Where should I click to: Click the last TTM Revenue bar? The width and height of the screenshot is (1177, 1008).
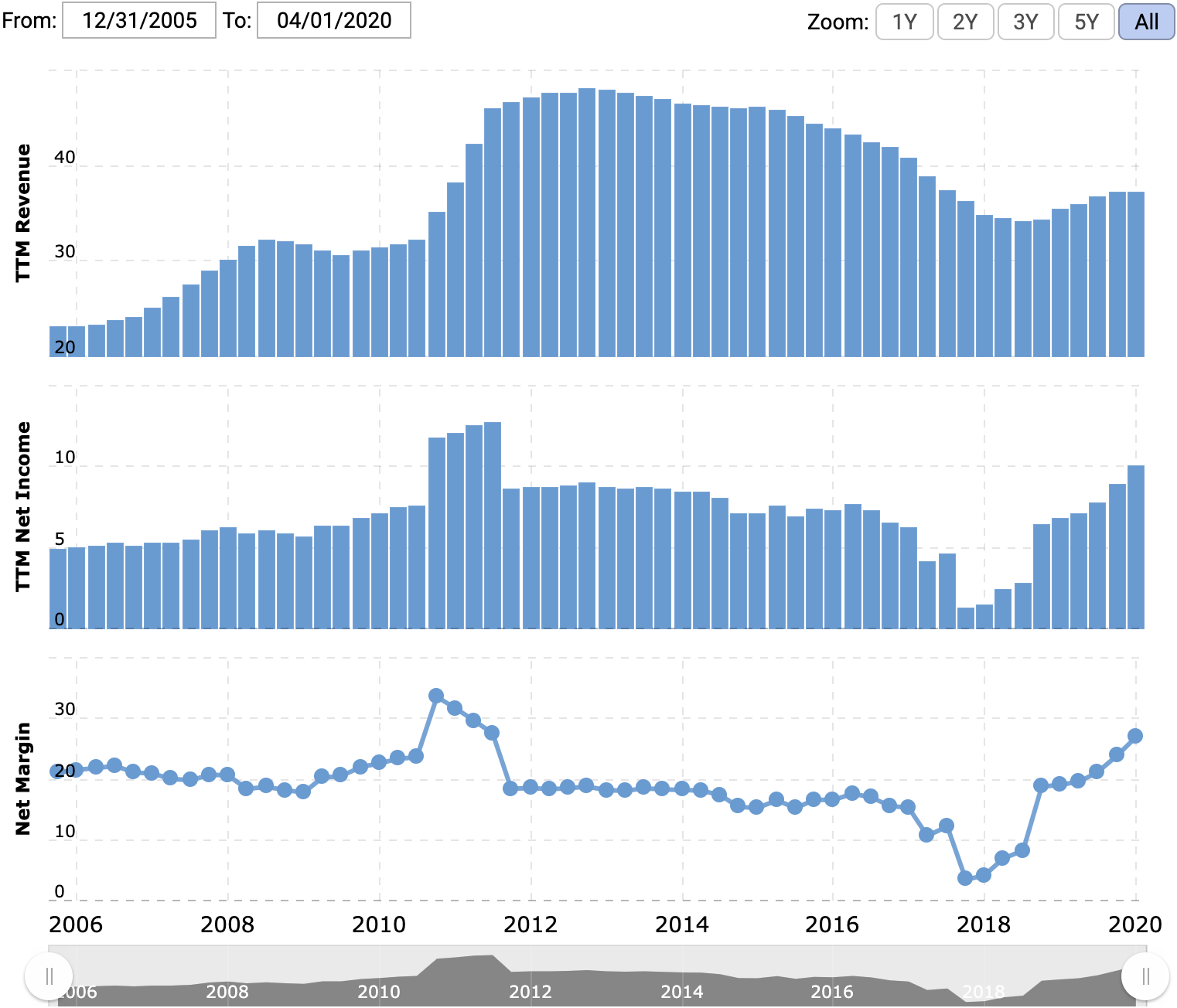tap(1136, 274)
